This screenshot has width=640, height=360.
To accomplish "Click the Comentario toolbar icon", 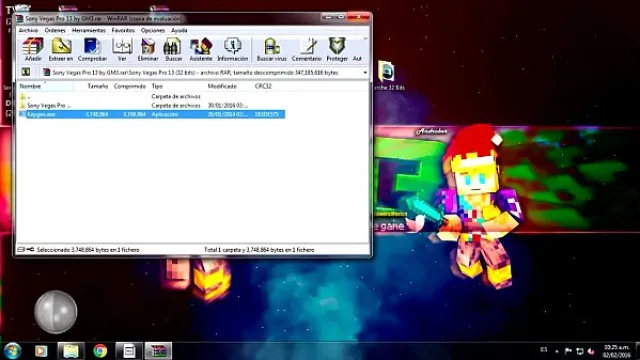I will (x=307, y=49).
